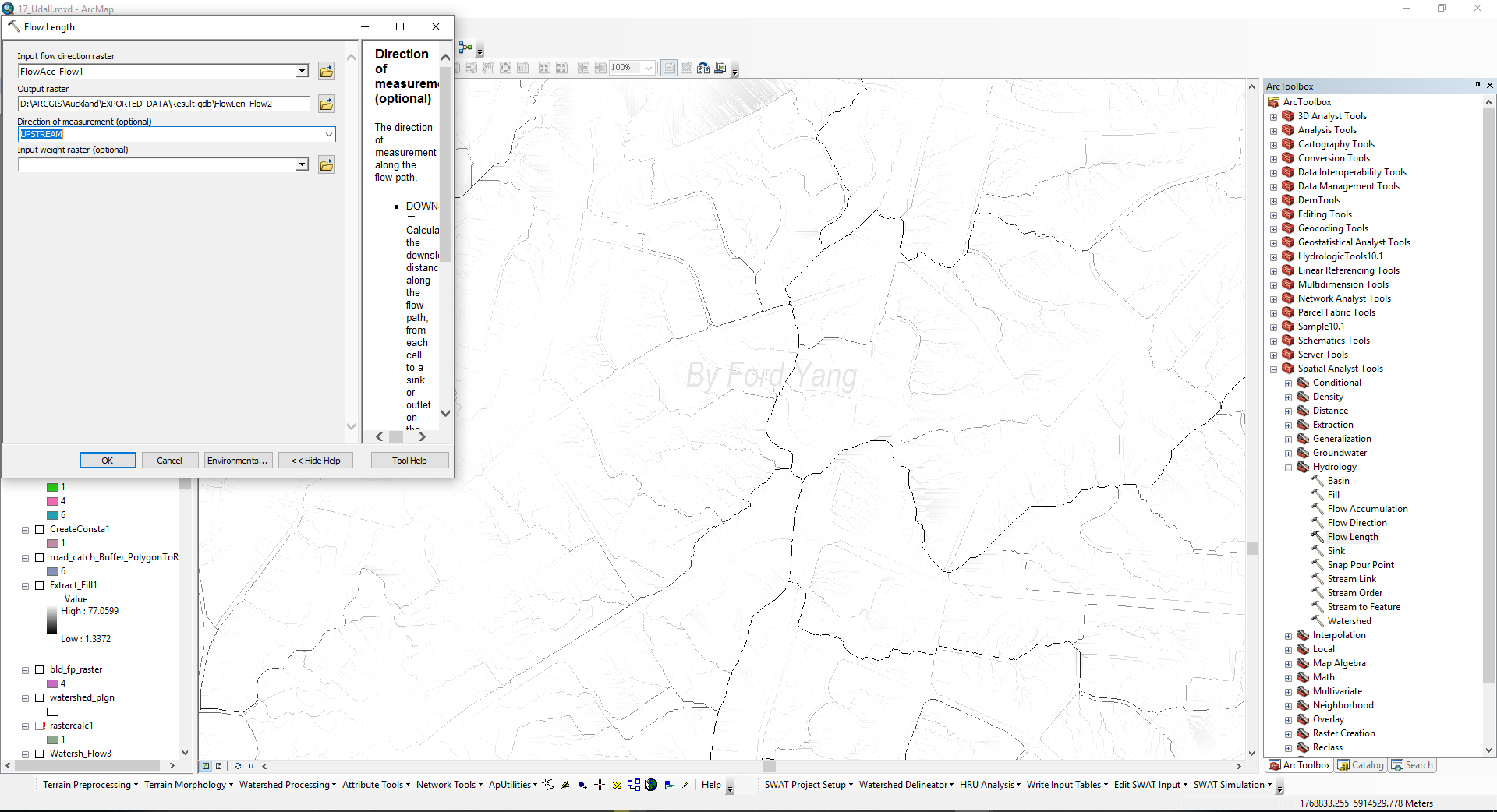Viewport: 1497px width, 812px height.
Task: Open Terrain Preprocessing menu
Action: tap(90, 785)
